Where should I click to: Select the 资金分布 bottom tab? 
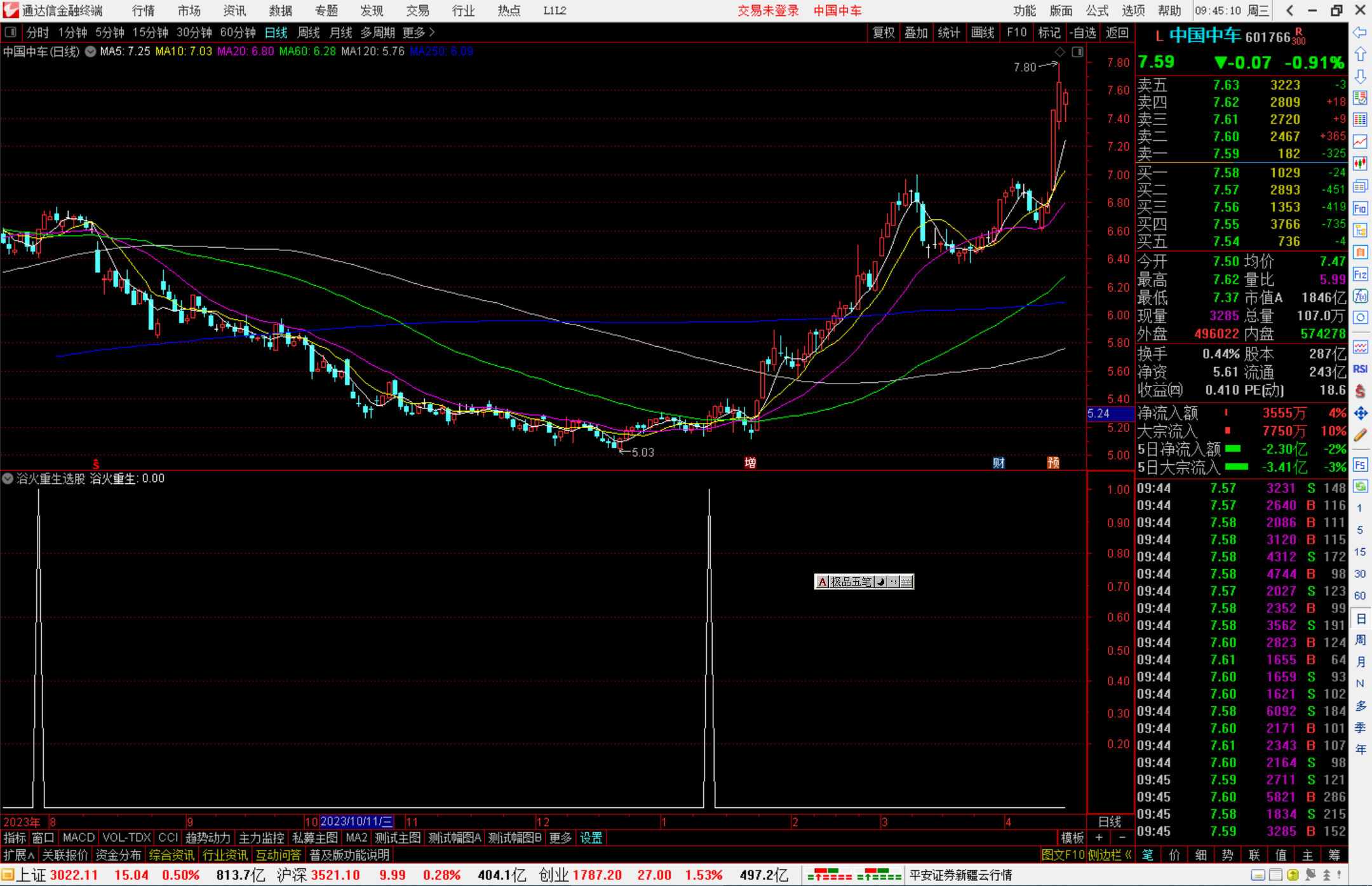coord(118,855)
